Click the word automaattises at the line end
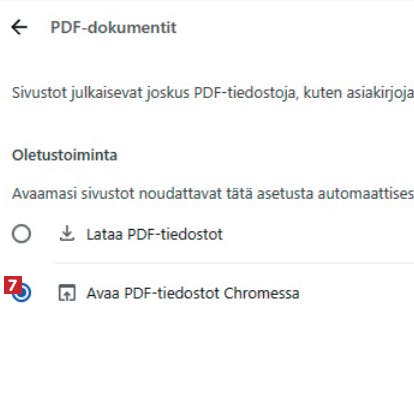 click(x=366, y=193)
